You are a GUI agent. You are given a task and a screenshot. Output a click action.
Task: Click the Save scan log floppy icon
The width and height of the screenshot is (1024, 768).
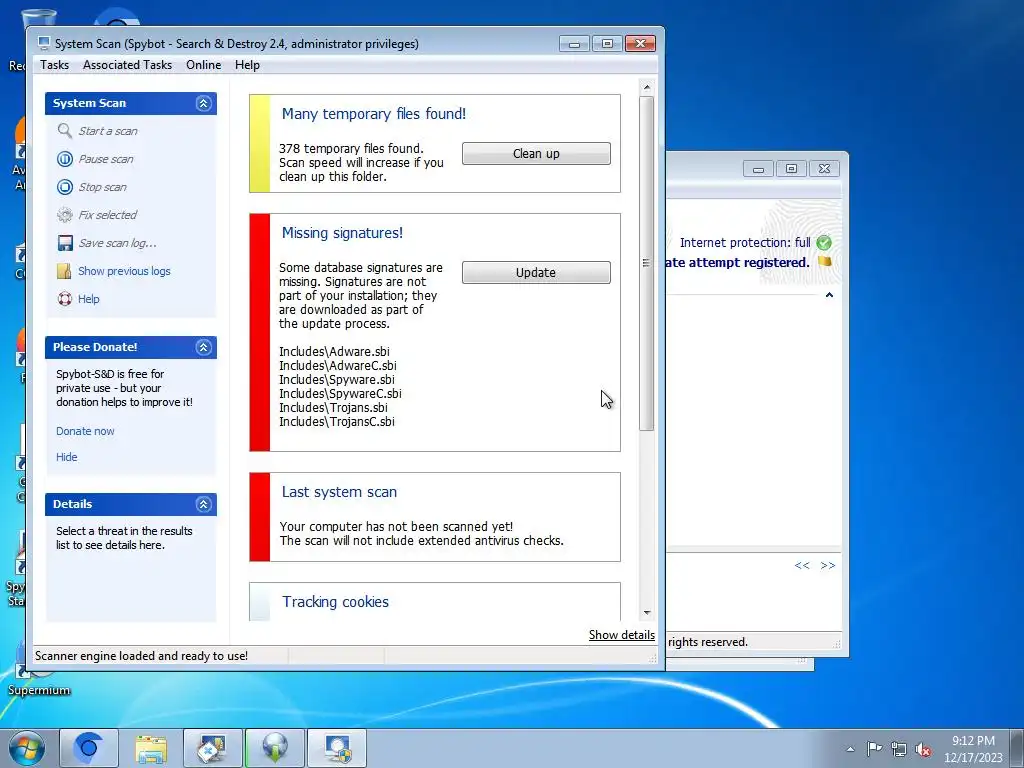(65, 243)
